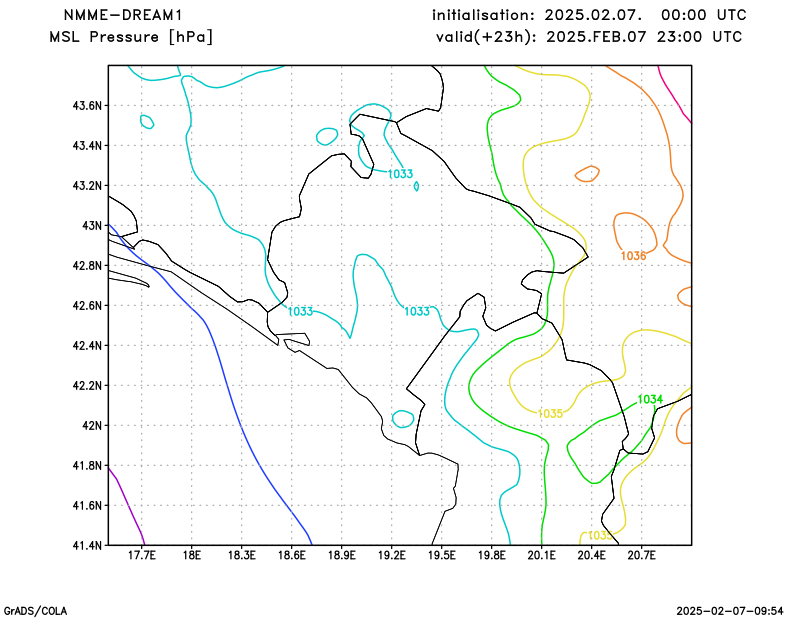Click the 41.4N latitude label
Image resolution: width=800 pixels, height=618 pixels.
(x=87, y=546)
